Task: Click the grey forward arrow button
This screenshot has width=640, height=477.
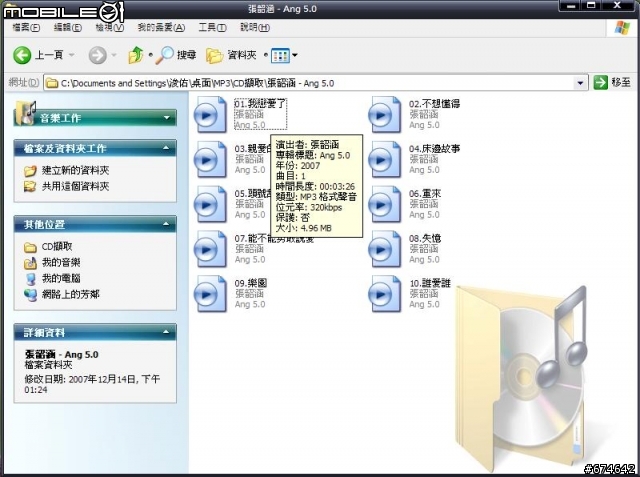Action: [x=98, y=55]
